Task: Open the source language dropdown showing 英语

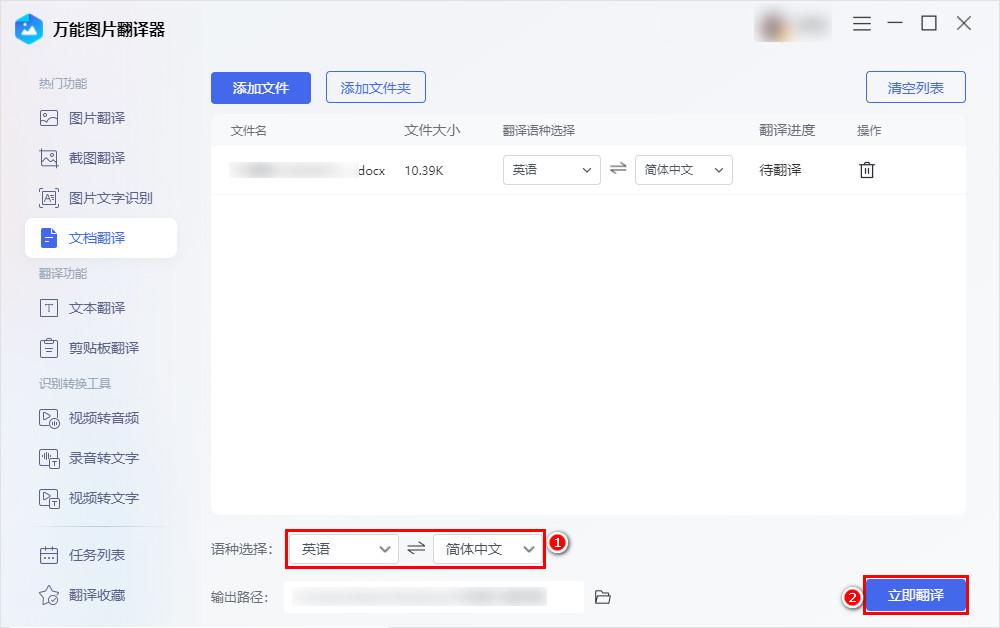Action: pos(550,170)
